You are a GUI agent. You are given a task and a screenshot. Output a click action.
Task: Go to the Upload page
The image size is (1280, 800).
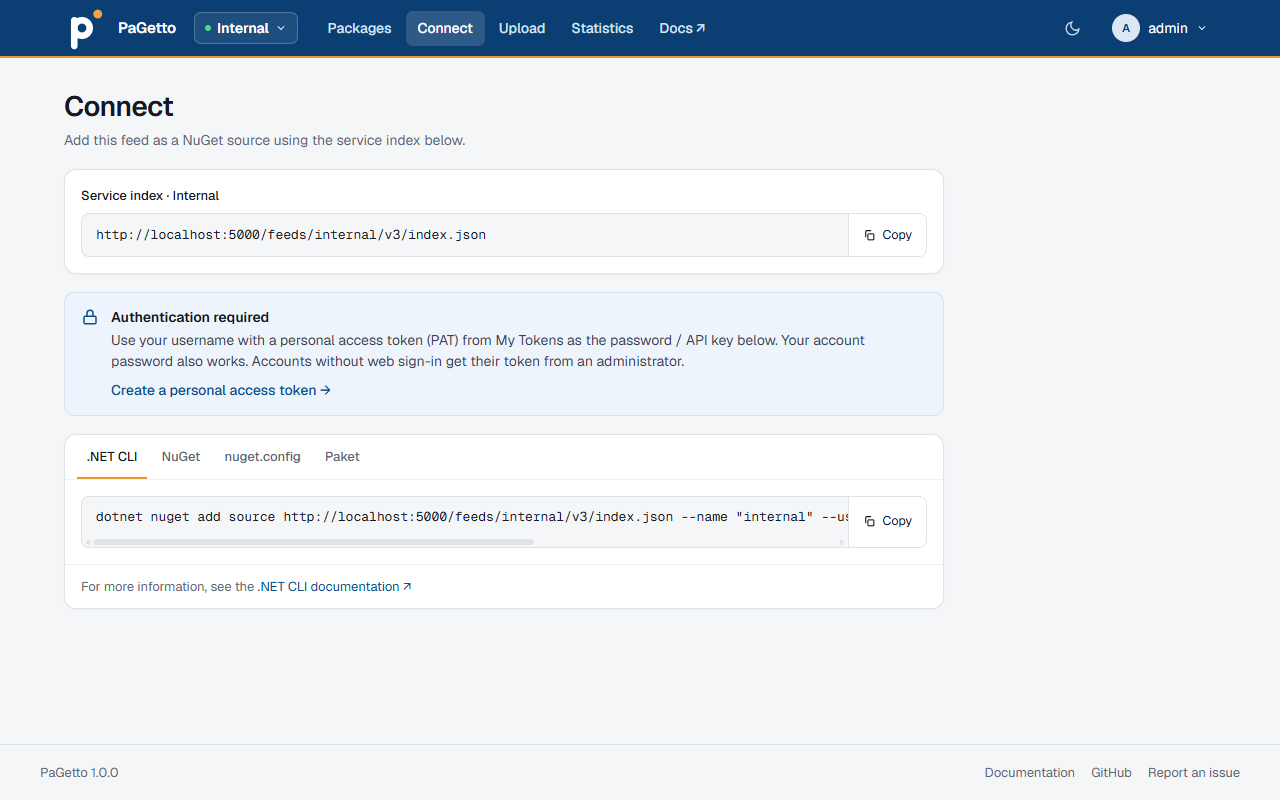(522, 28)
